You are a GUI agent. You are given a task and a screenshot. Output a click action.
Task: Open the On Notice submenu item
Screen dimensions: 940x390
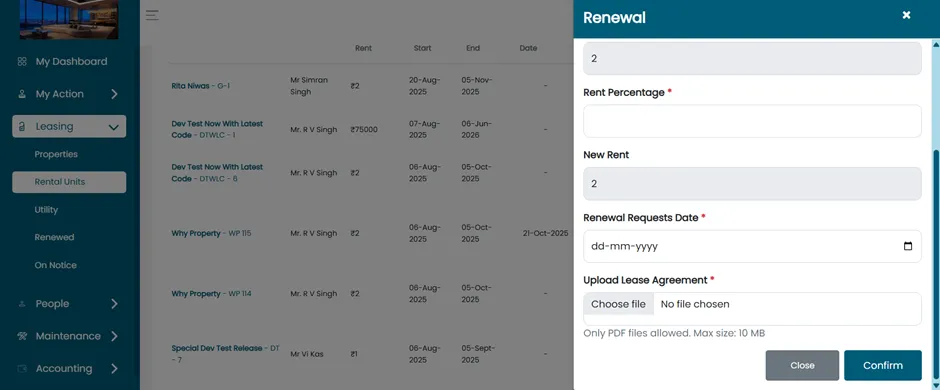[56, 265]
